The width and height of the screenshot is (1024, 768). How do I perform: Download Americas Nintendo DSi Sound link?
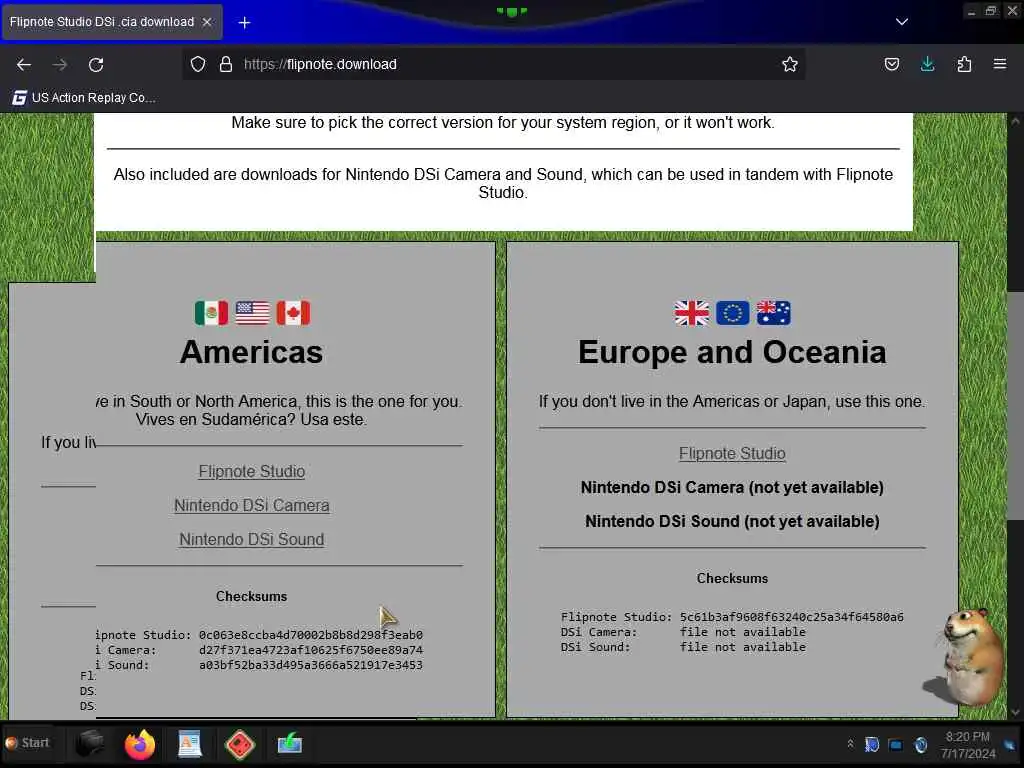coord(251,539)
